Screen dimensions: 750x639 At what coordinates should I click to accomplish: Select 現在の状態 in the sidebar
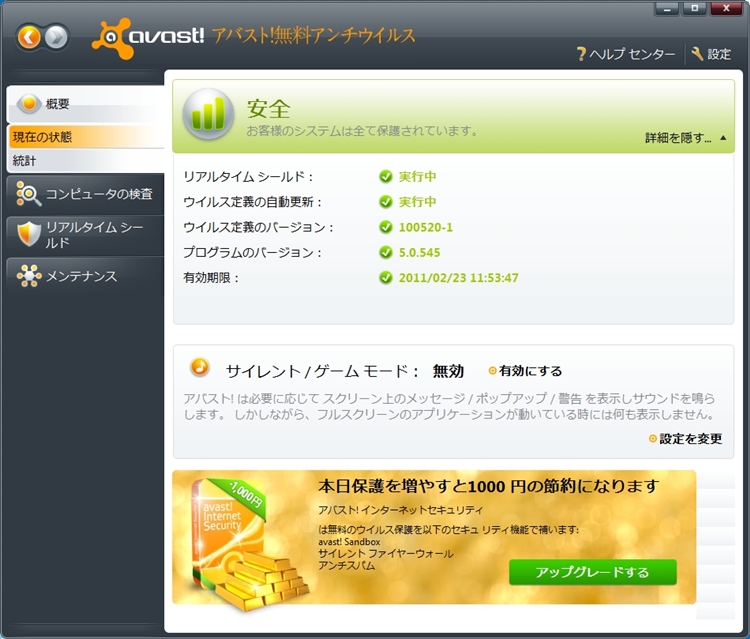(x=86, y=137)
